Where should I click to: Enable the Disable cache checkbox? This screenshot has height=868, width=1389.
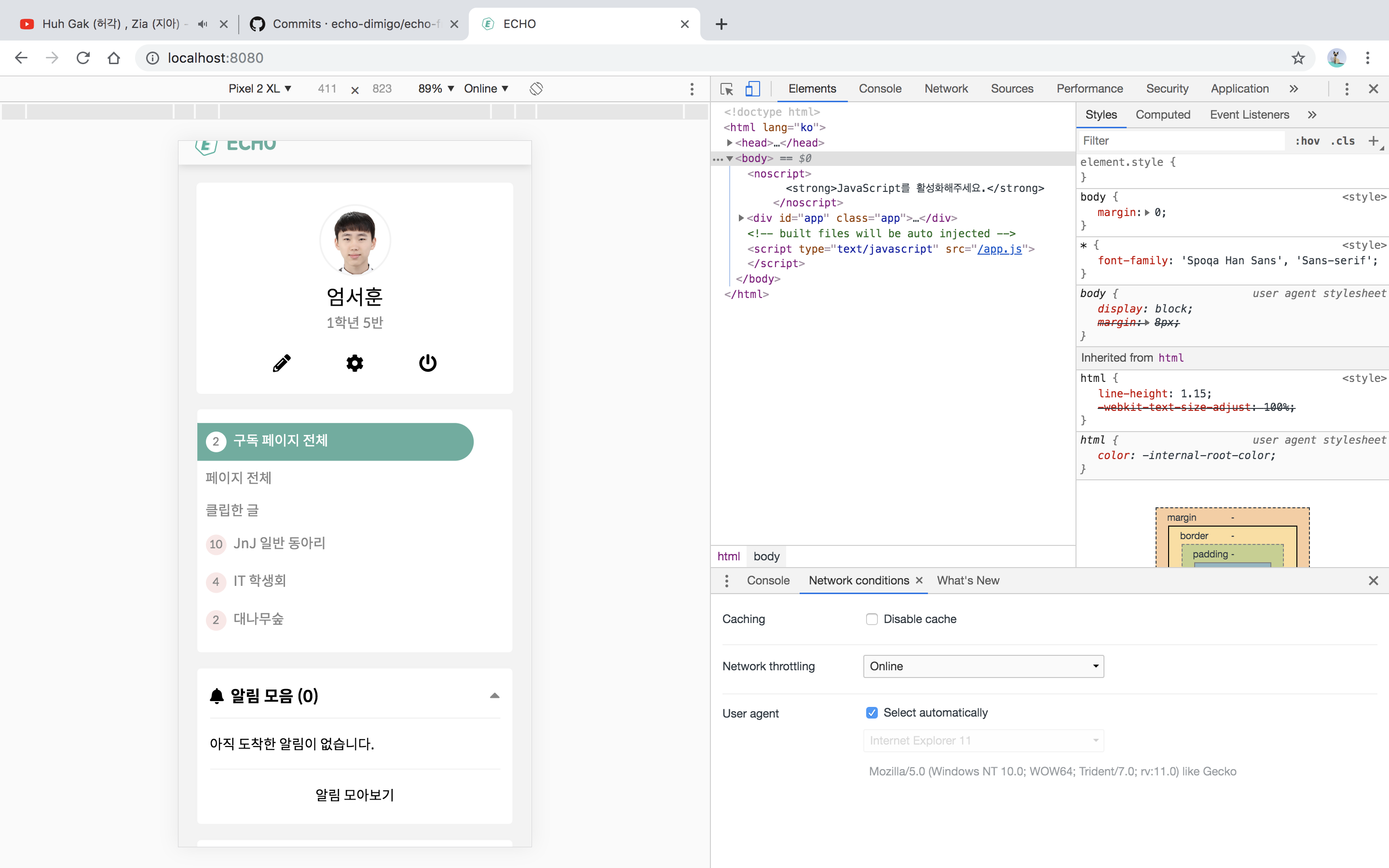[872, 619]
